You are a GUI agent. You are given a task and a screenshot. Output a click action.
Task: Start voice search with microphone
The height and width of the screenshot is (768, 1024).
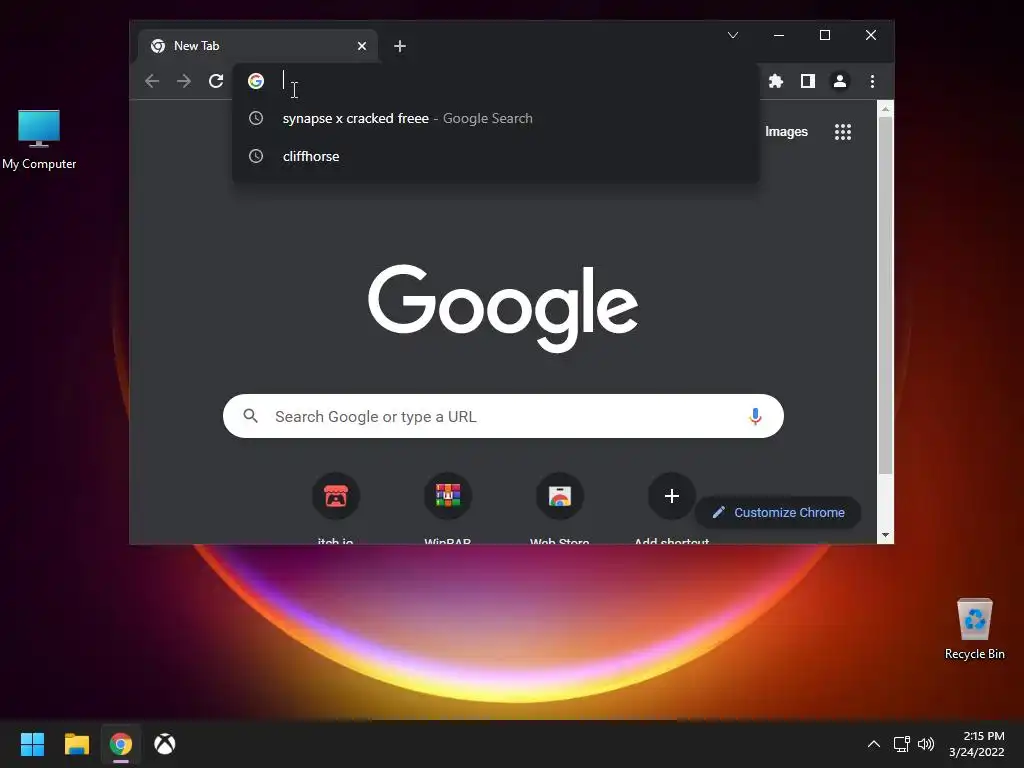[x=755, y=416]
